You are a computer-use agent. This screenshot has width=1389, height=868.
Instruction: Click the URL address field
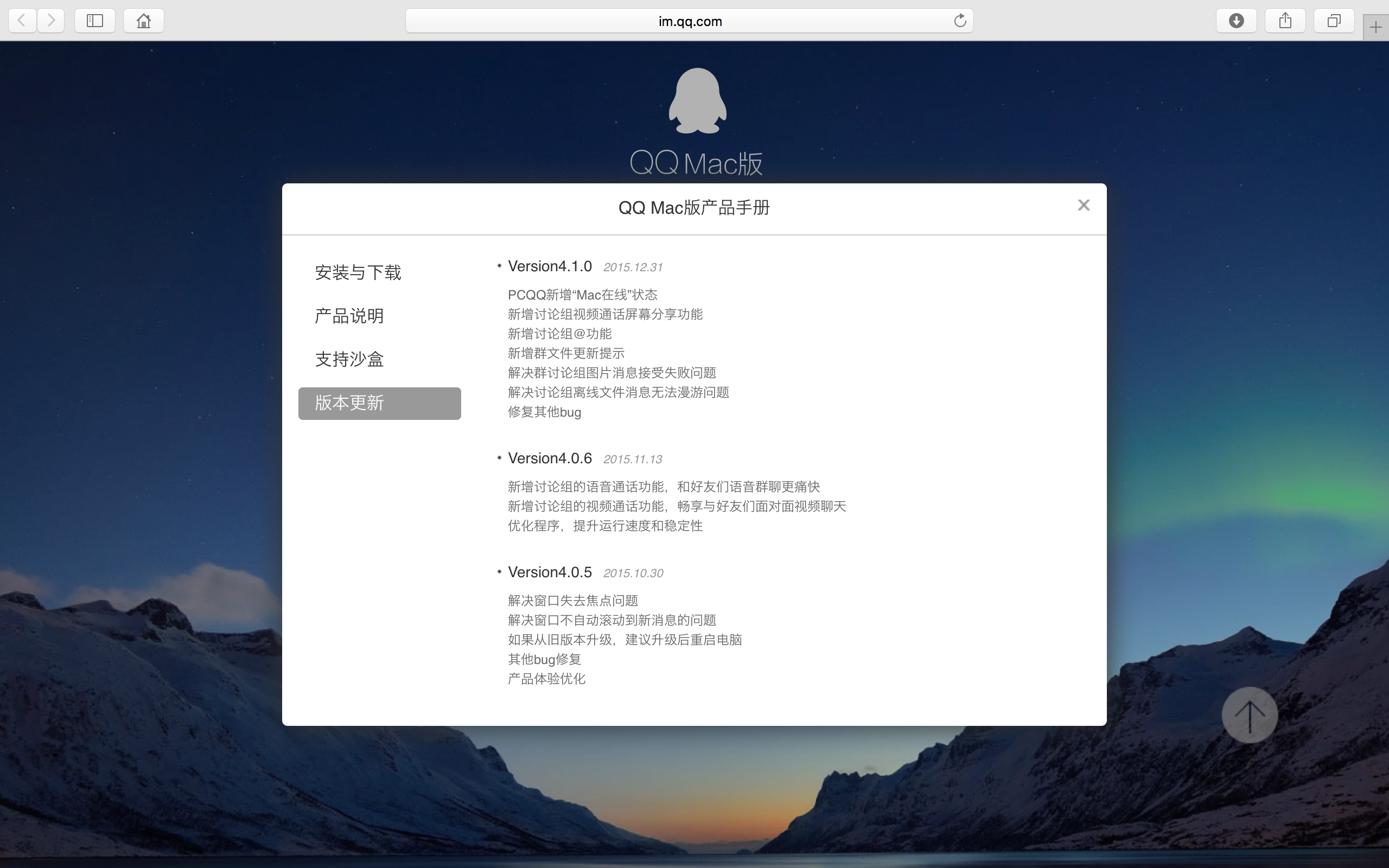pos(689,21)
